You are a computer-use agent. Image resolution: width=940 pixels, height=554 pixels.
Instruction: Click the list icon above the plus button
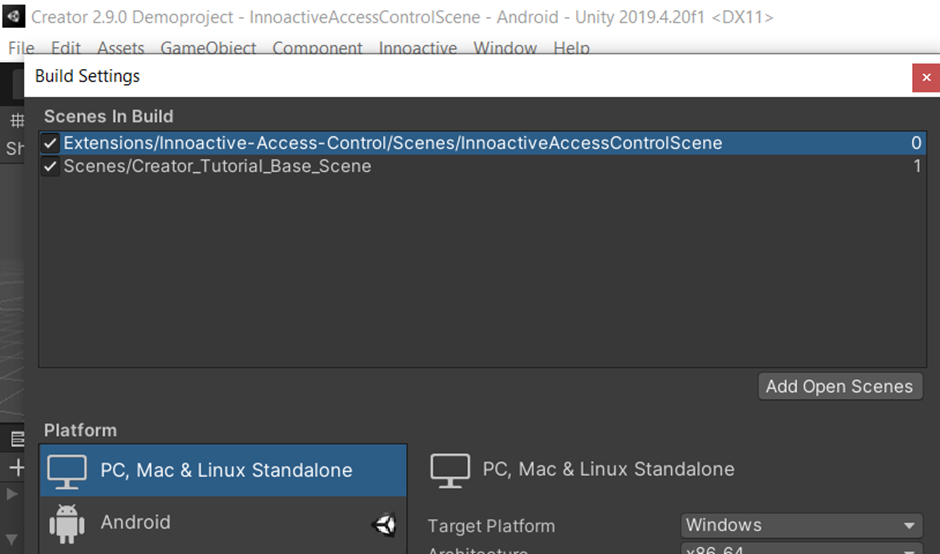click(16, 439)
